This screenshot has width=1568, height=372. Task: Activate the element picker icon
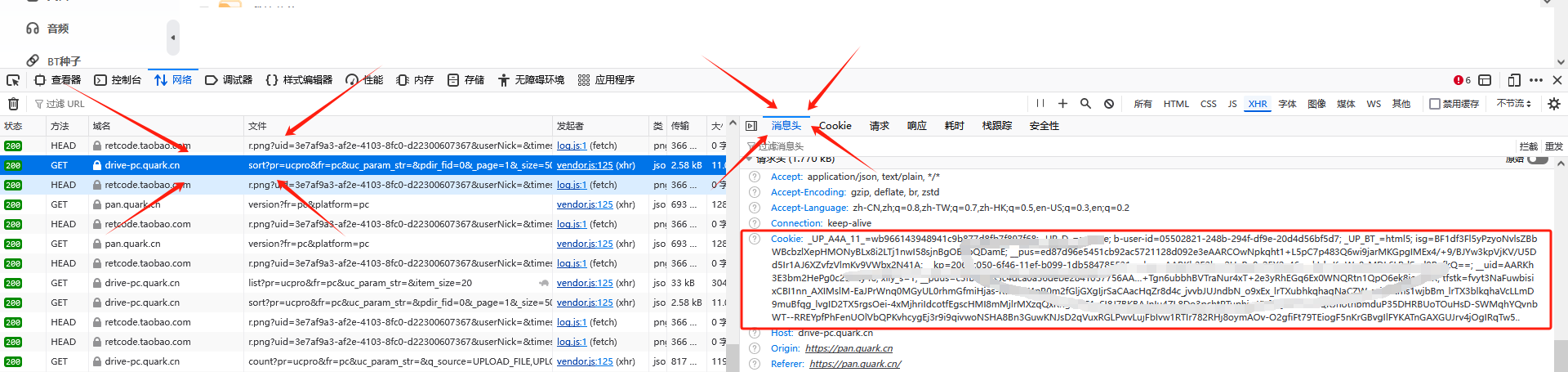point(13,80)
